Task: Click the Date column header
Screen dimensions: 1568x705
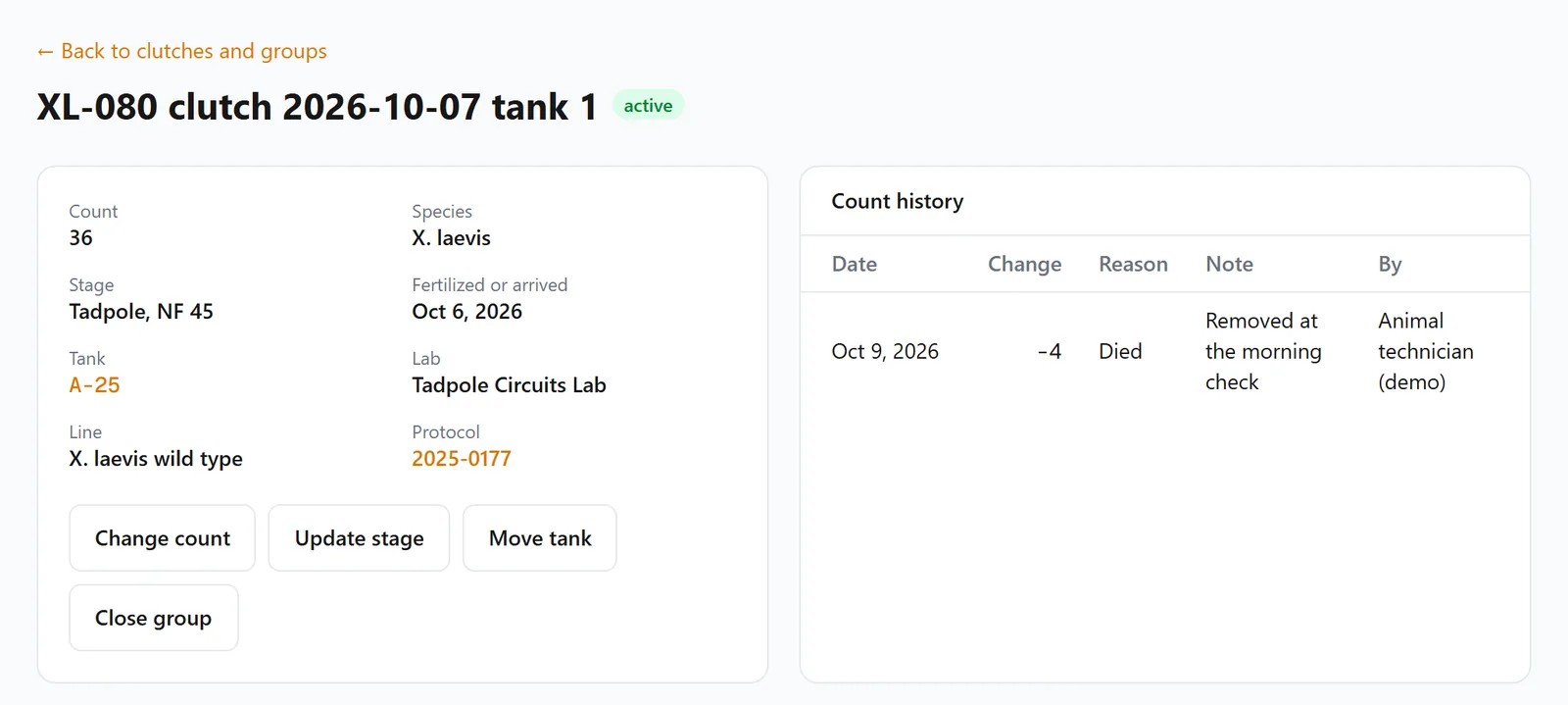Action: coord(855,264)
